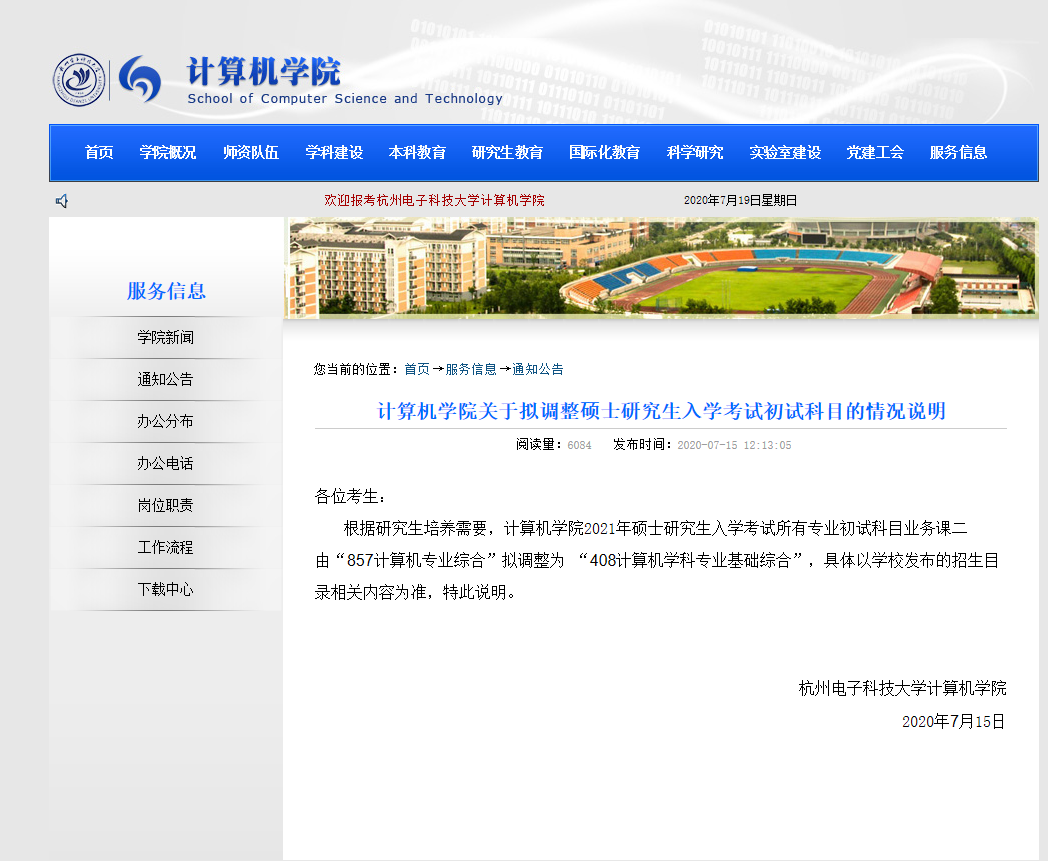Viewport: 1048px width, 861px height.
Task: Open 本科教育 in the navigation bar
Action: (x=417, y=152)
